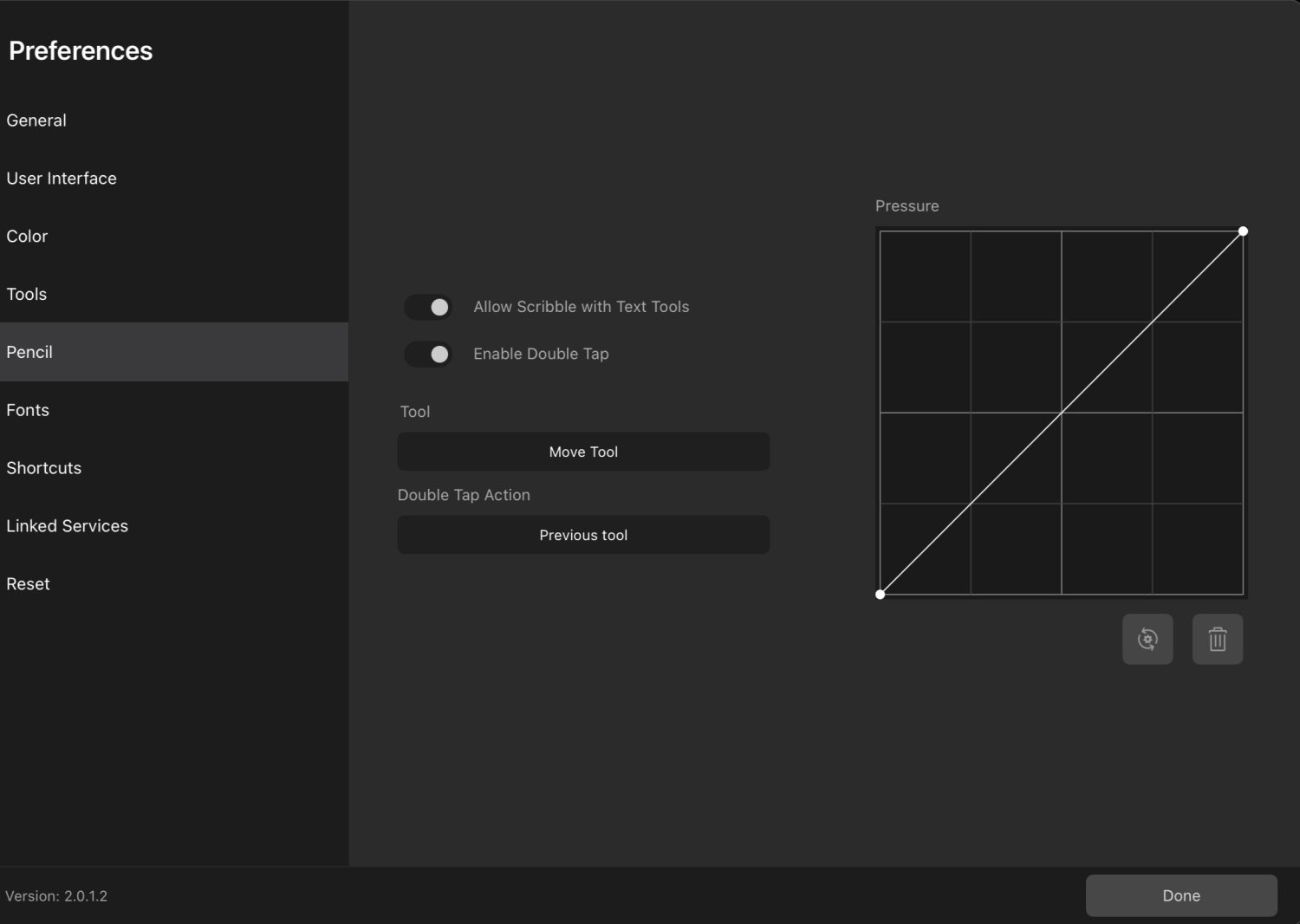The image size is (1300, 924).
Task: Open the Fonts preferences section
Action: (x=174, y=410)
